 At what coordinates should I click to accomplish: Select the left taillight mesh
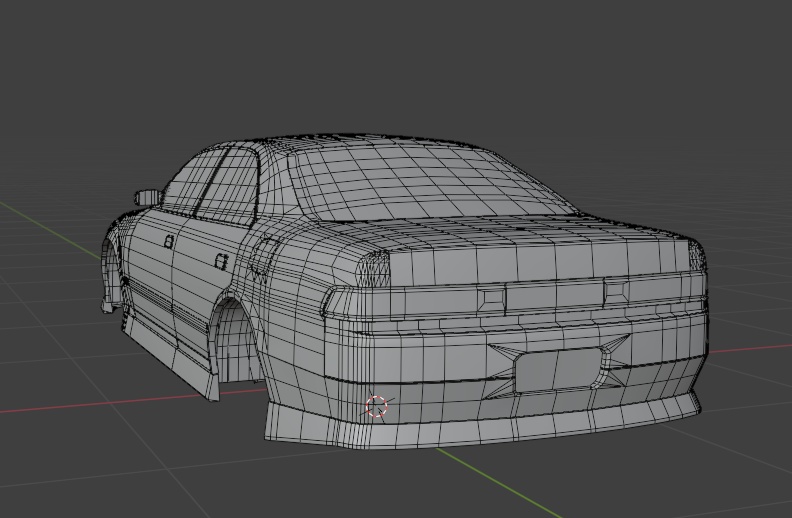point(374,268)
